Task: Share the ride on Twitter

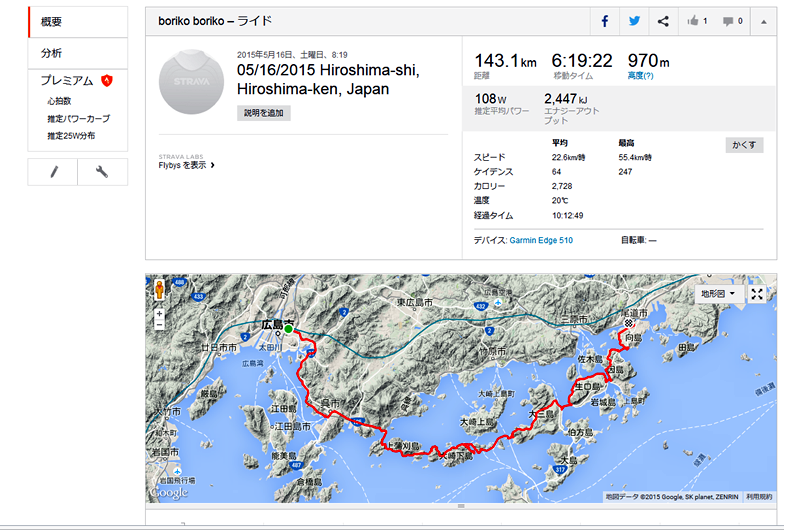Action: pyautogui.click(x=634, y=21)
